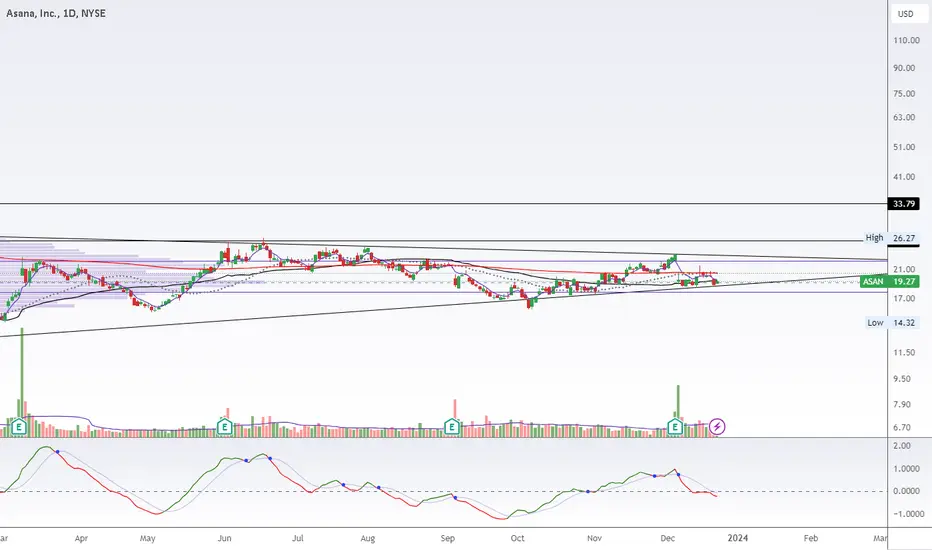The height and width of the screenshot is (550, 932).
Task: Click the 75.00 price axis label
Action: point(904,93)
